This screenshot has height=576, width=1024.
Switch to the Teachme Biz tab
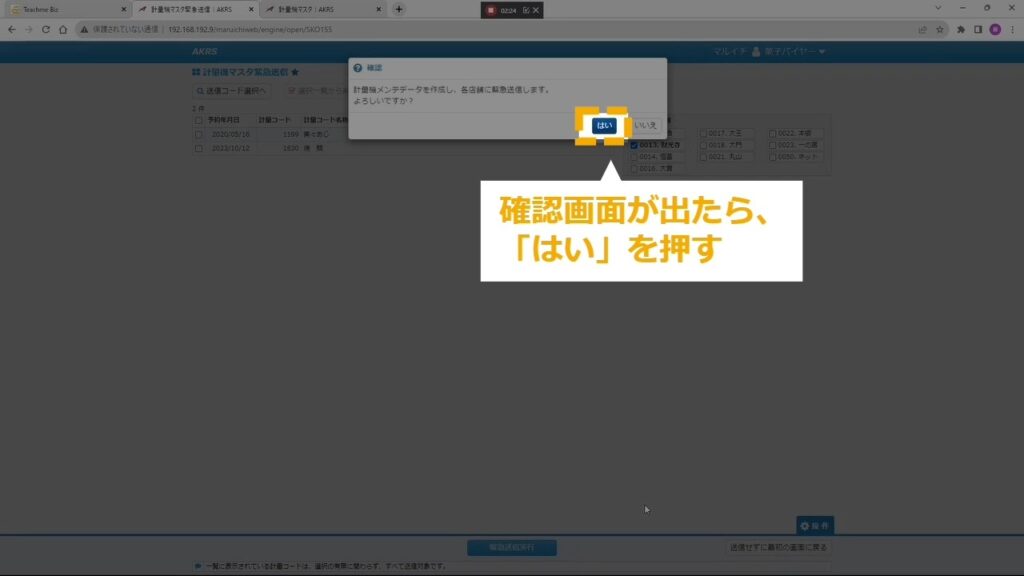coord(65,9)
